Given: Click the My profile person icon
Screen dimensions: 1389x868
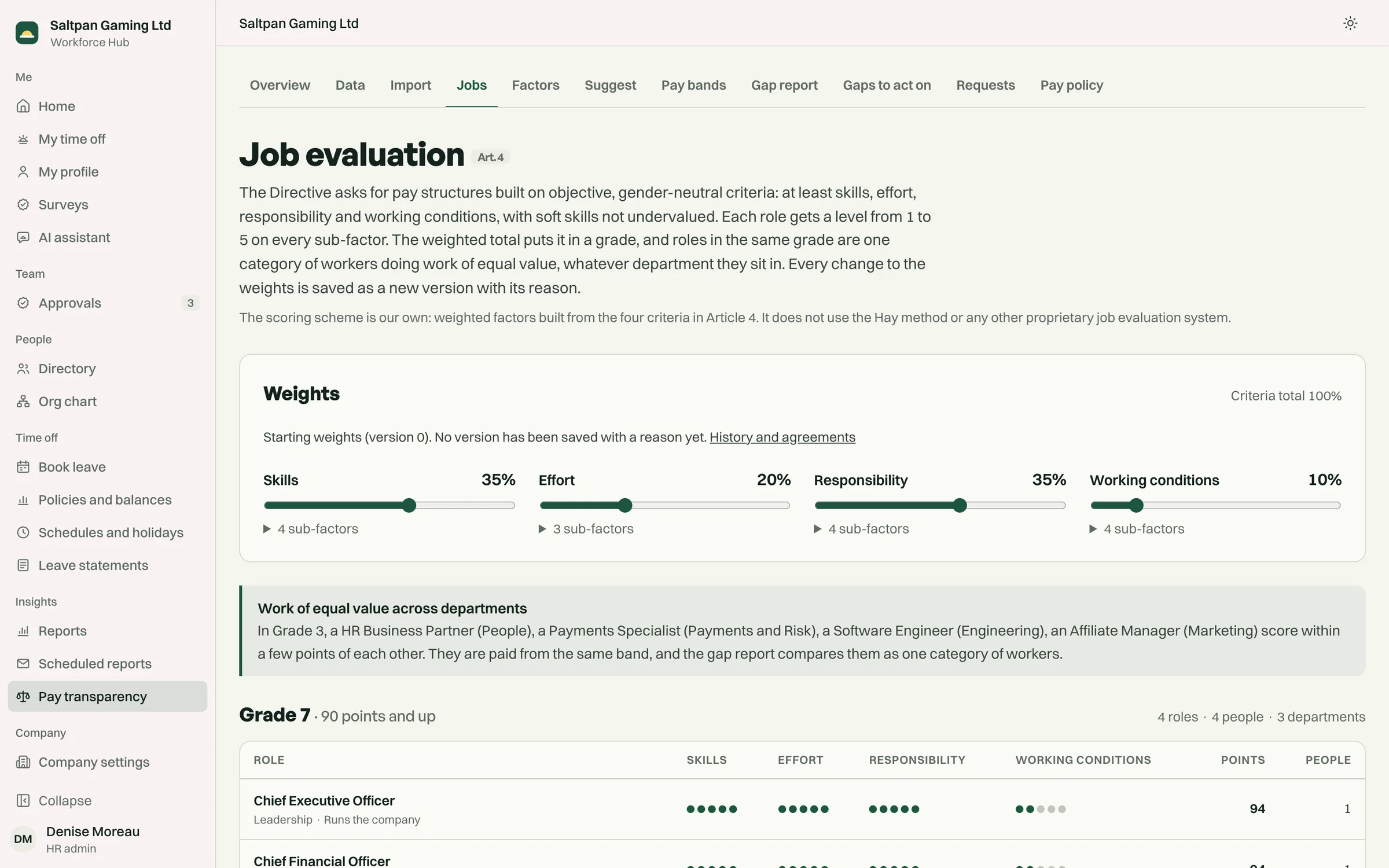Looking at the screenshot, I should pyautogui.click(x=23, y=172).
